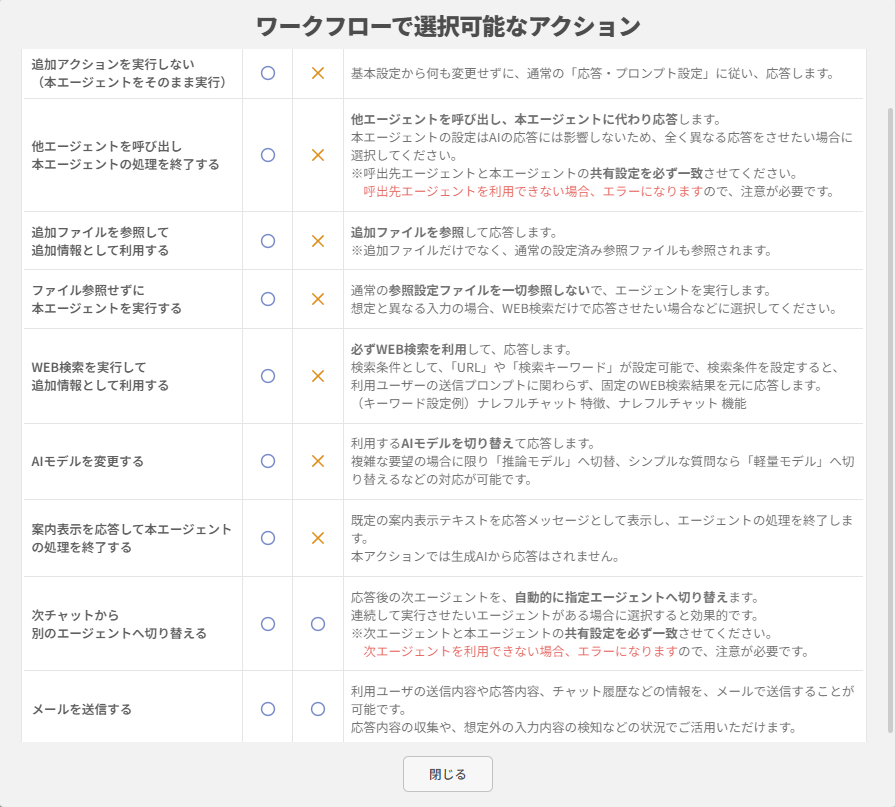The height and width of the screenshot is (807, 895).
Task: Click the orange cross in the 案内表示を応答して row
Action: click(318, 538)
